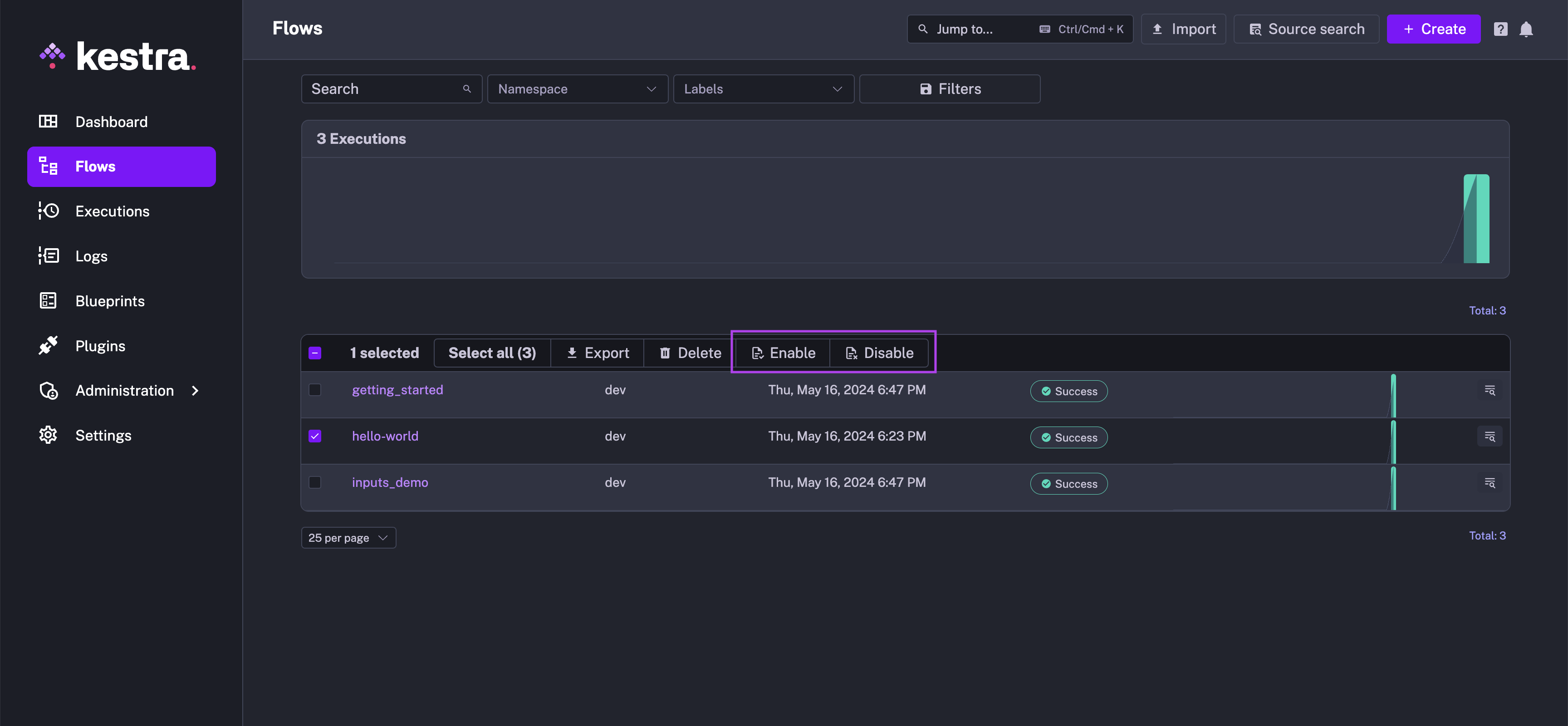Click the Success status badge on getting_started

point(1068,391)
